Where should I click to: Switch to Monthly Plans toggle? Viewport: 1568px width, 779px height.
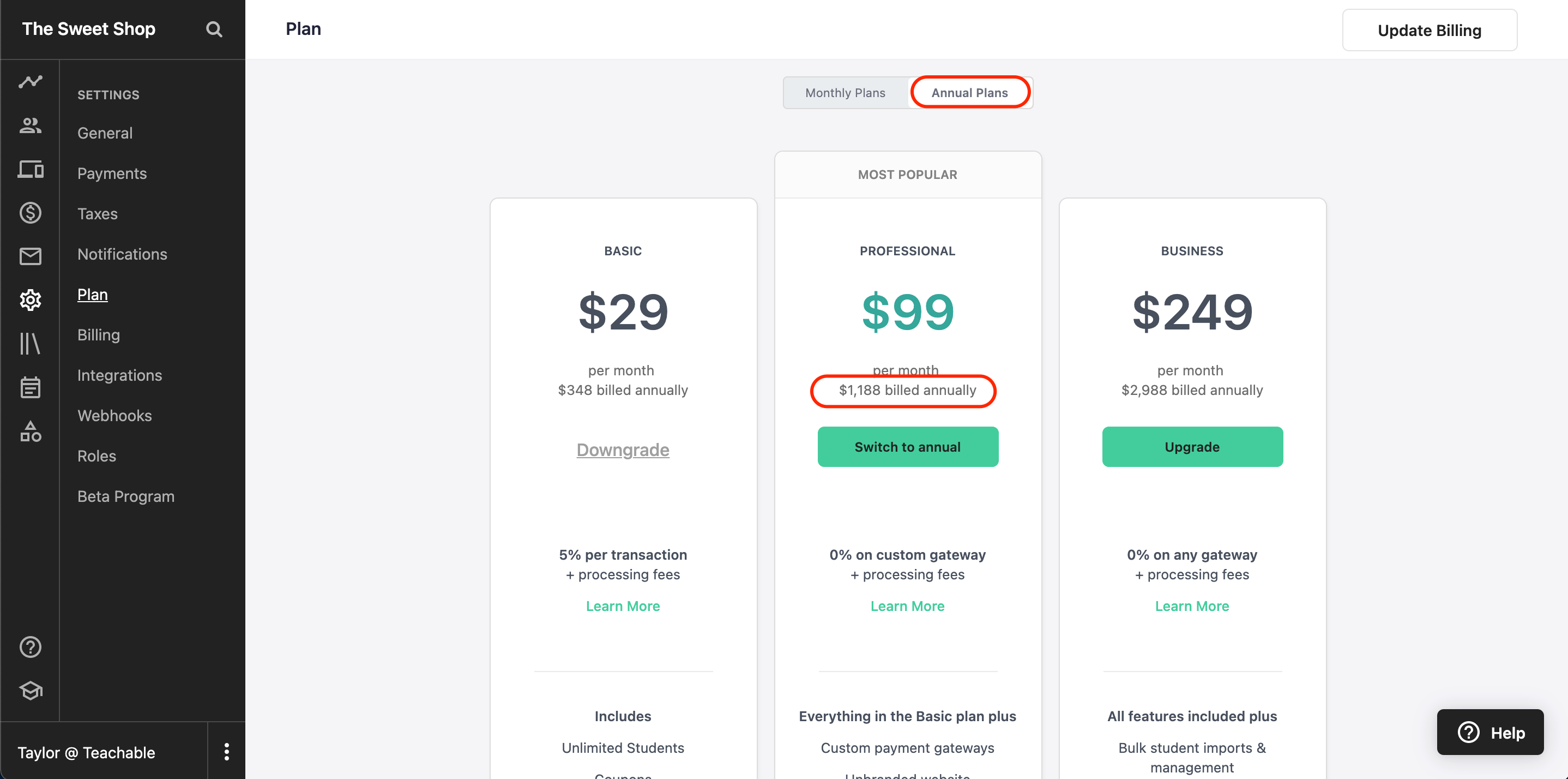[845, 93]
